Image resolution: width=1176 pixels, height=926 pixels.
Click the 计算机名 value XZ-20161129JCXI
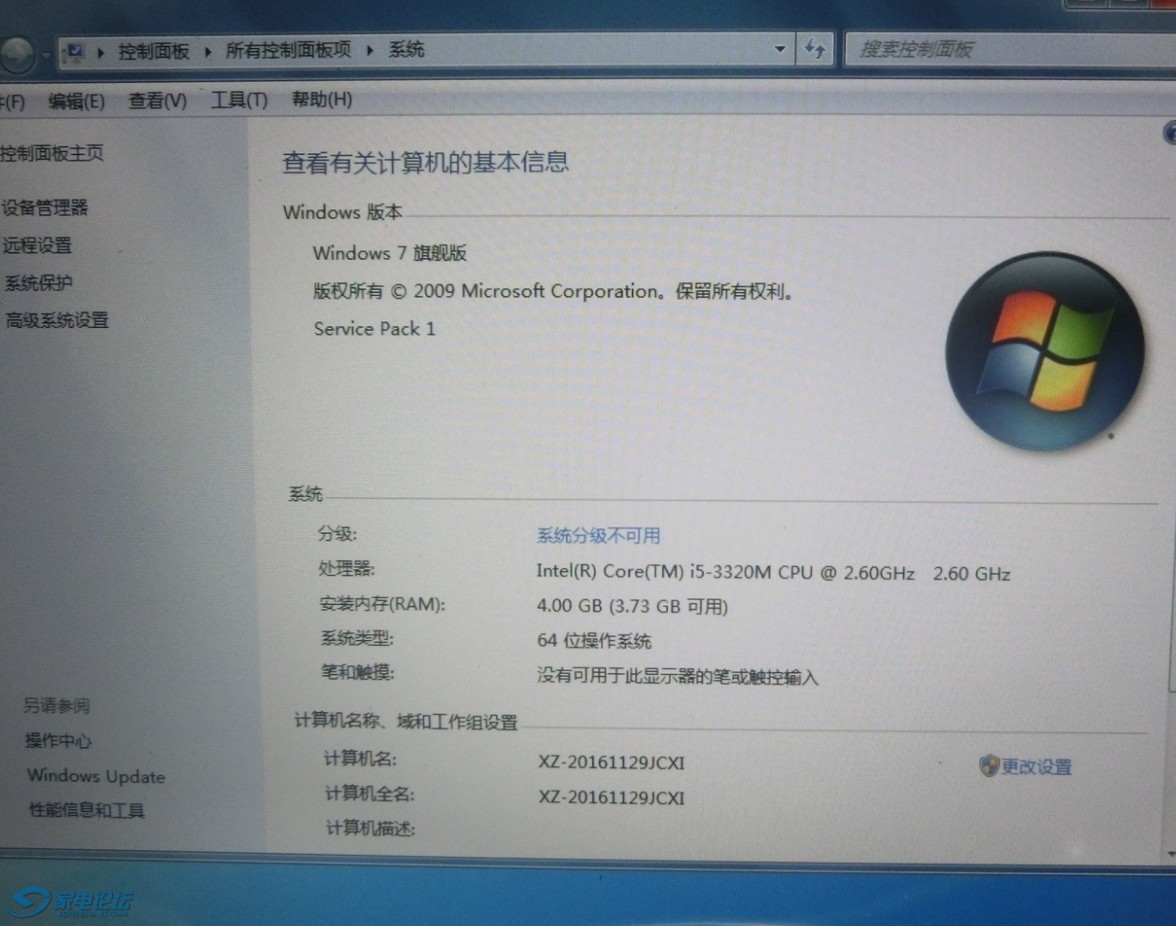pos(611,763)
